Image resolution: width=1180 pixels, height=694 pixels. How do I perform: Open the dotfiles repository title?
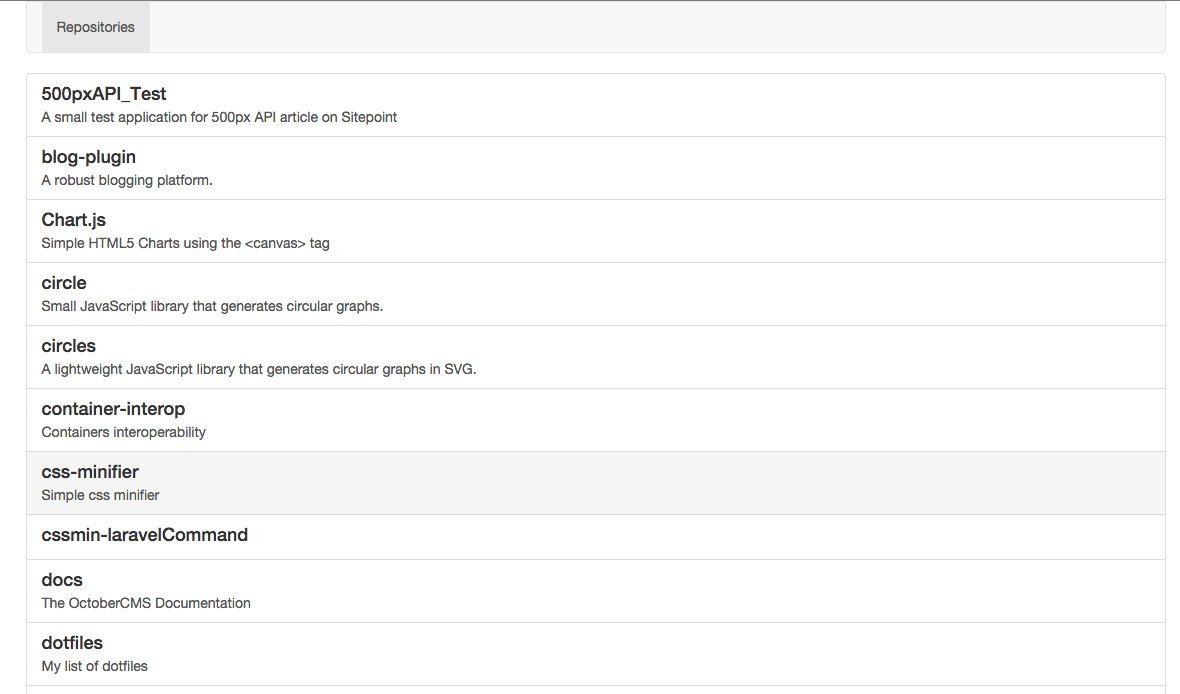(x=72, y=643)
